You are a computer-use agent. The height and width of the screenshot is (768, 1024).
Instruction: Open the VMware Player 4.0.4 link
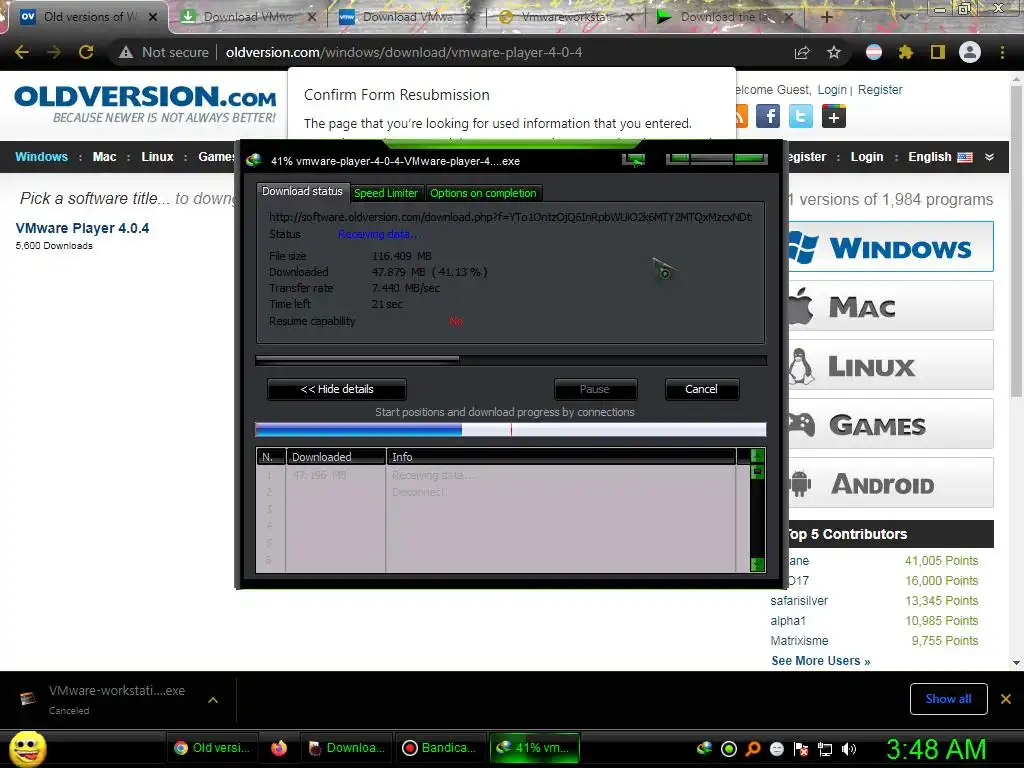coord(82,228)
